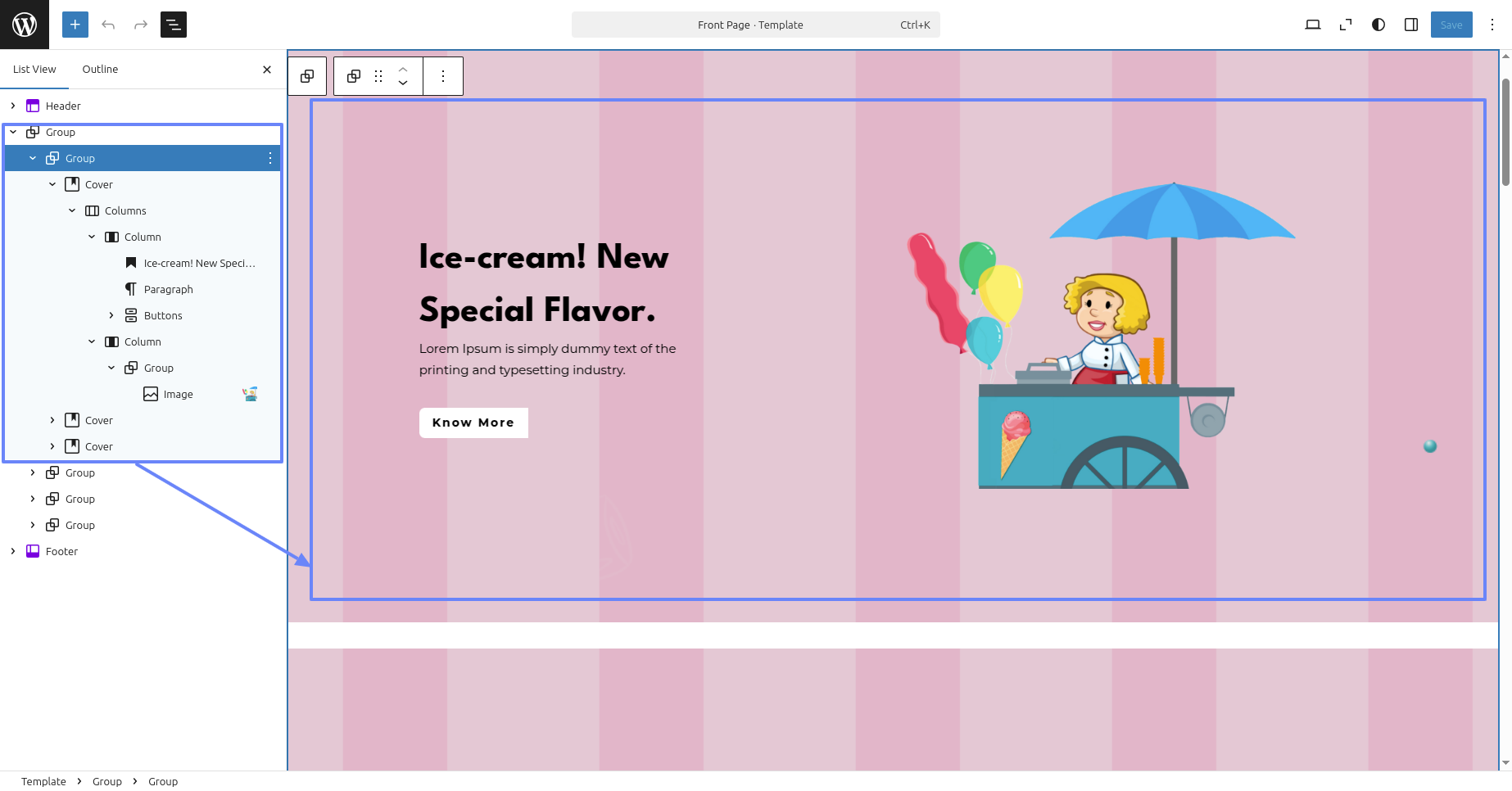The image size is (1512, 791).
Task: Open the editor Options menu
Action: [1492, 25]
